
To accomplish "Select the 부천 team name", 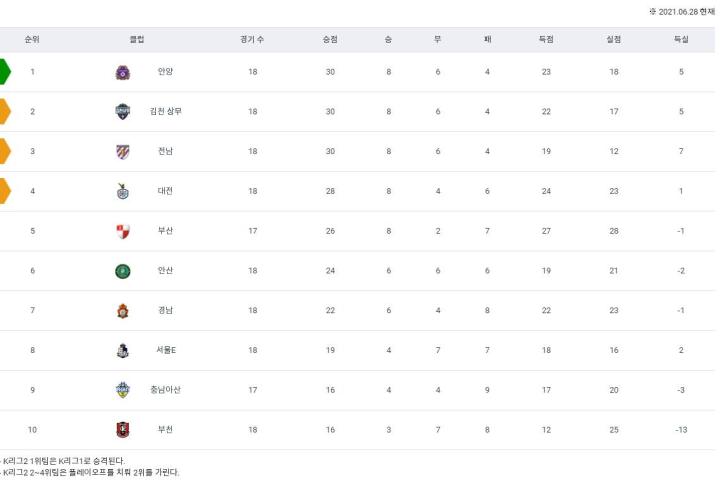I will pos(165,430).
